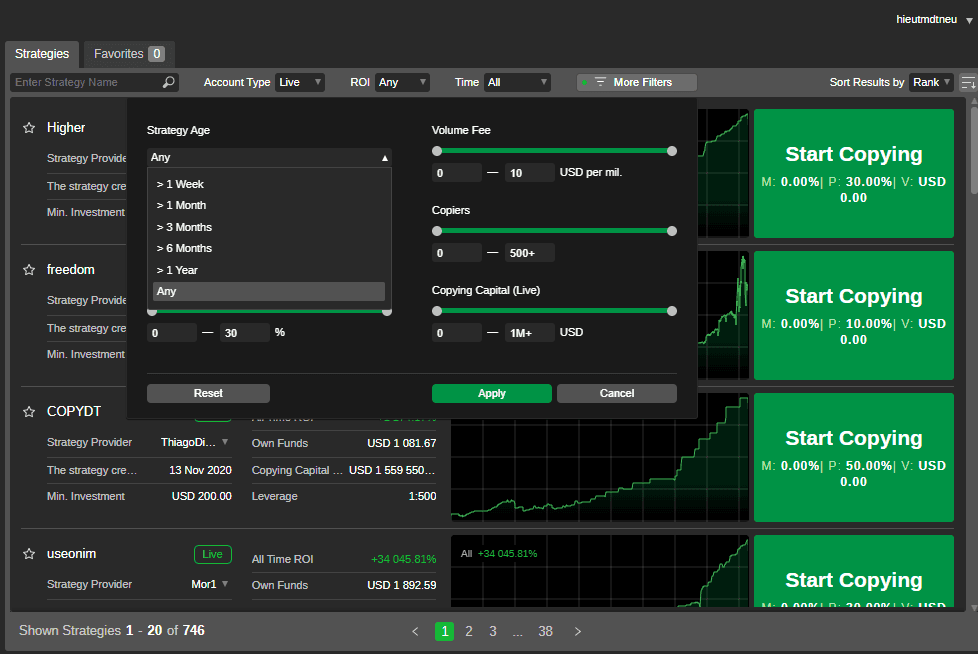Favorite the useonim strategy star
978x654 pixels.
point(29,554)
